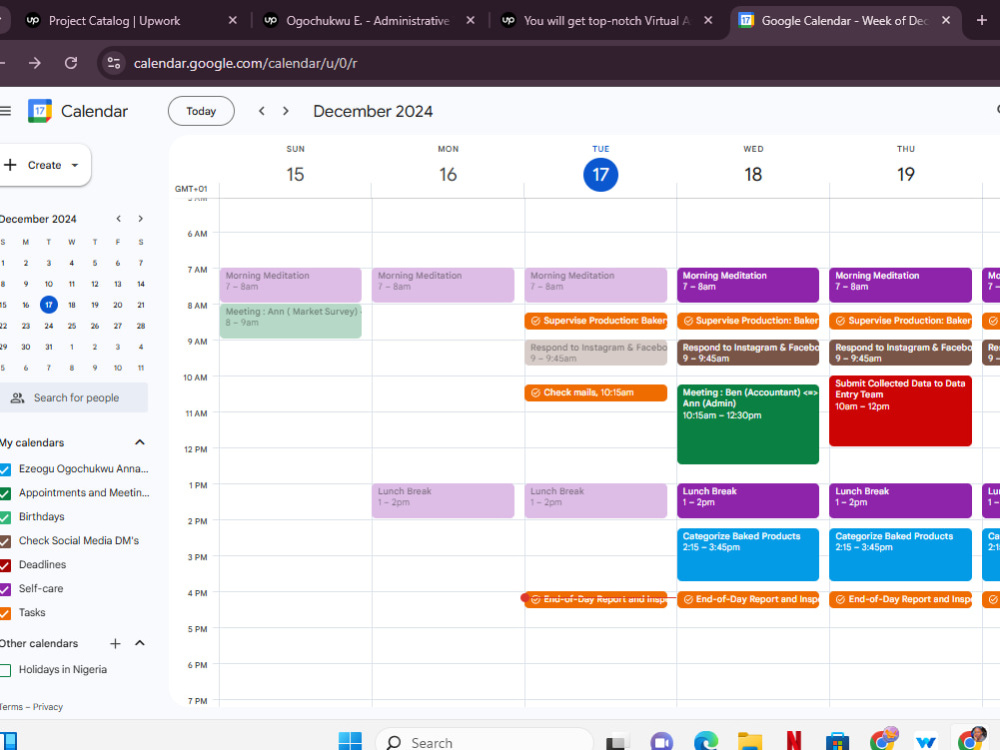This screenshot has width=1000, height=750.
Task: Close the Project Catalog Upwork tab
Action: (x=233, y=20)
